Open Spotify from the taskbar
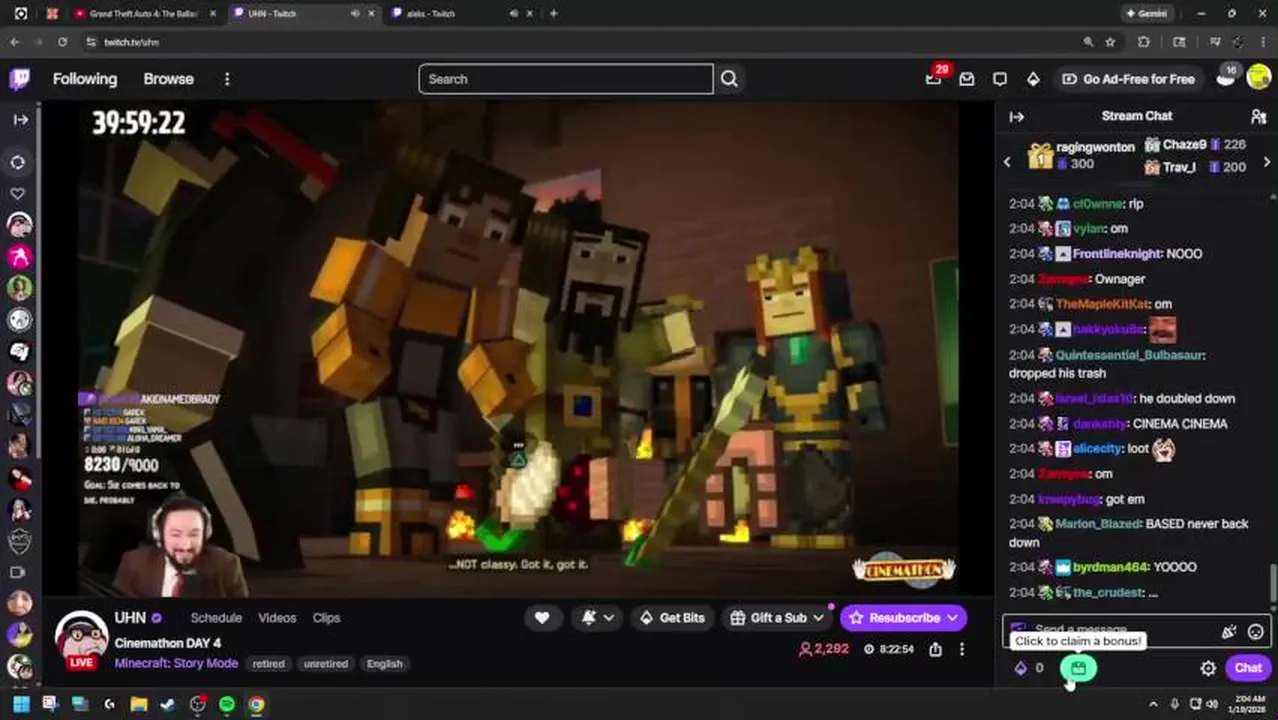This screenshot has width=1278, height=720. [x=227, y=704]
